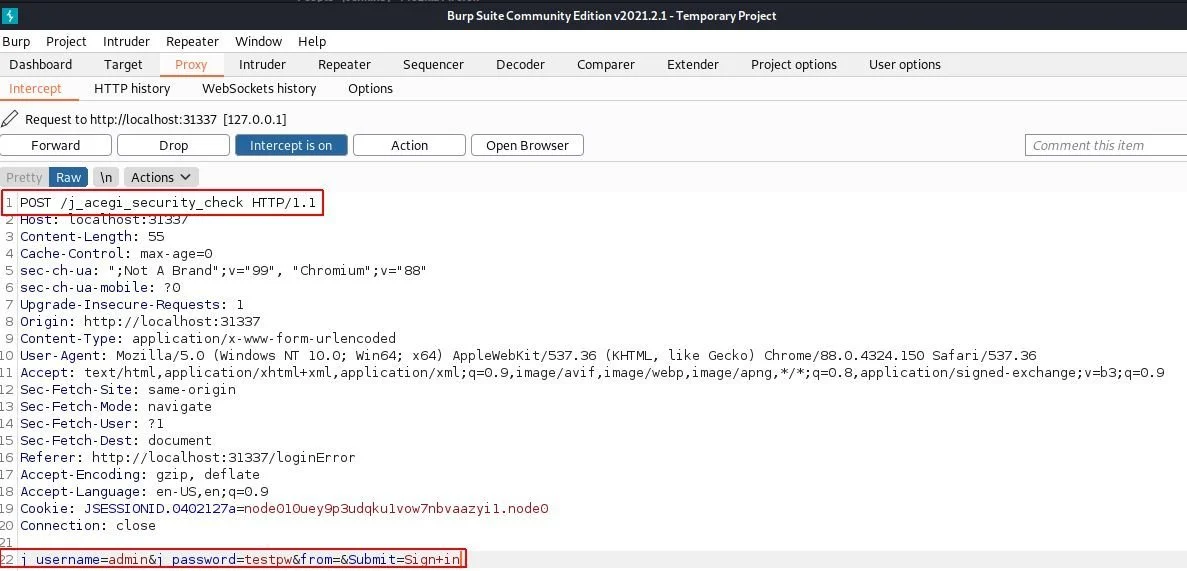Click the Burp Suite logo icon

click(12, 16)
